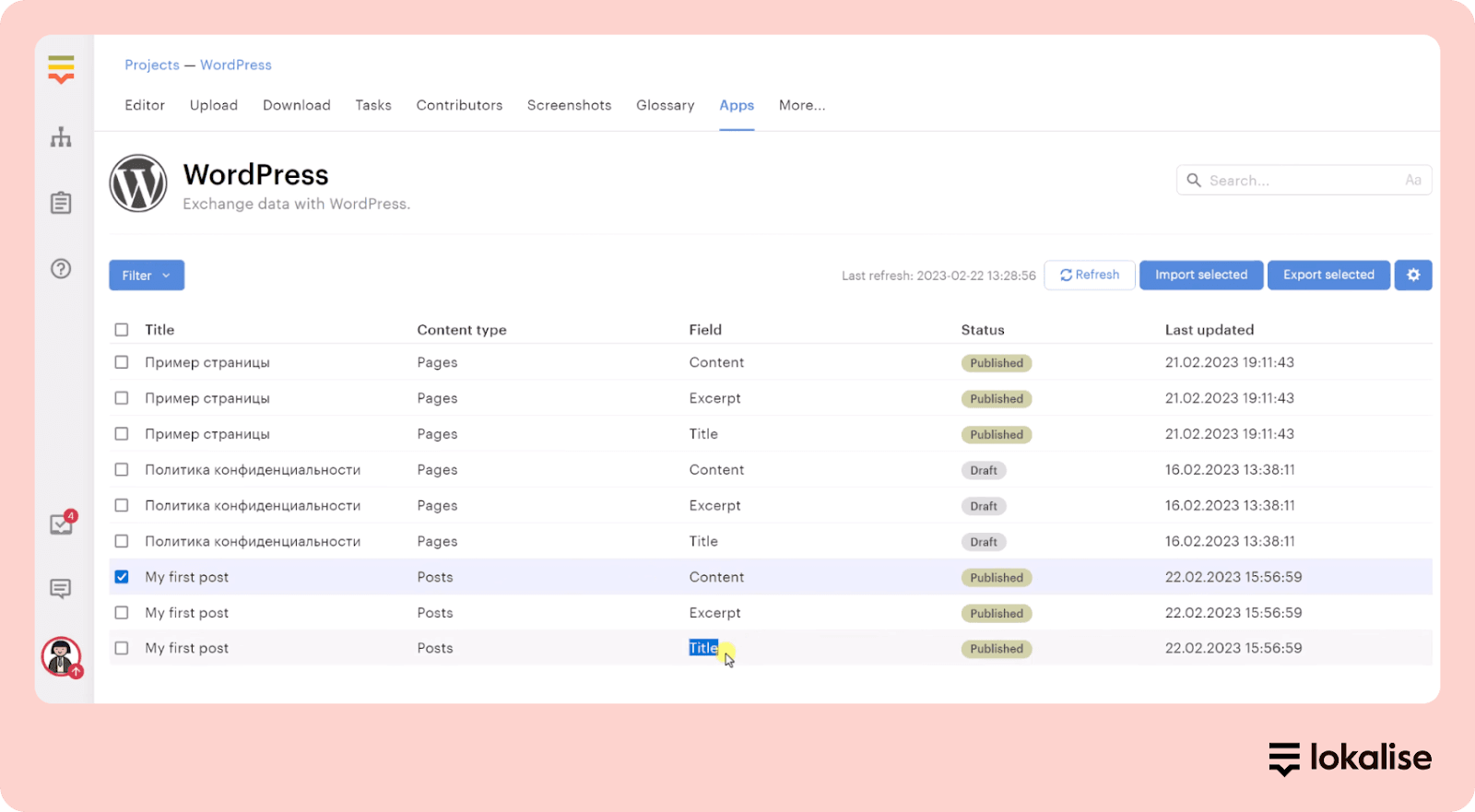Image resolution: width=1475 pixels, height=812 pixels.
Task: Click the user profile avatar
Action: (61, 657)
